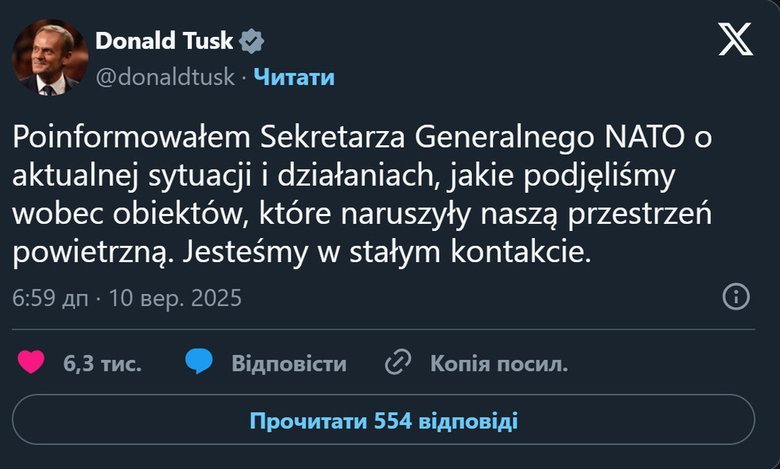Open the Donald Tusk display name

coord(164,41)
